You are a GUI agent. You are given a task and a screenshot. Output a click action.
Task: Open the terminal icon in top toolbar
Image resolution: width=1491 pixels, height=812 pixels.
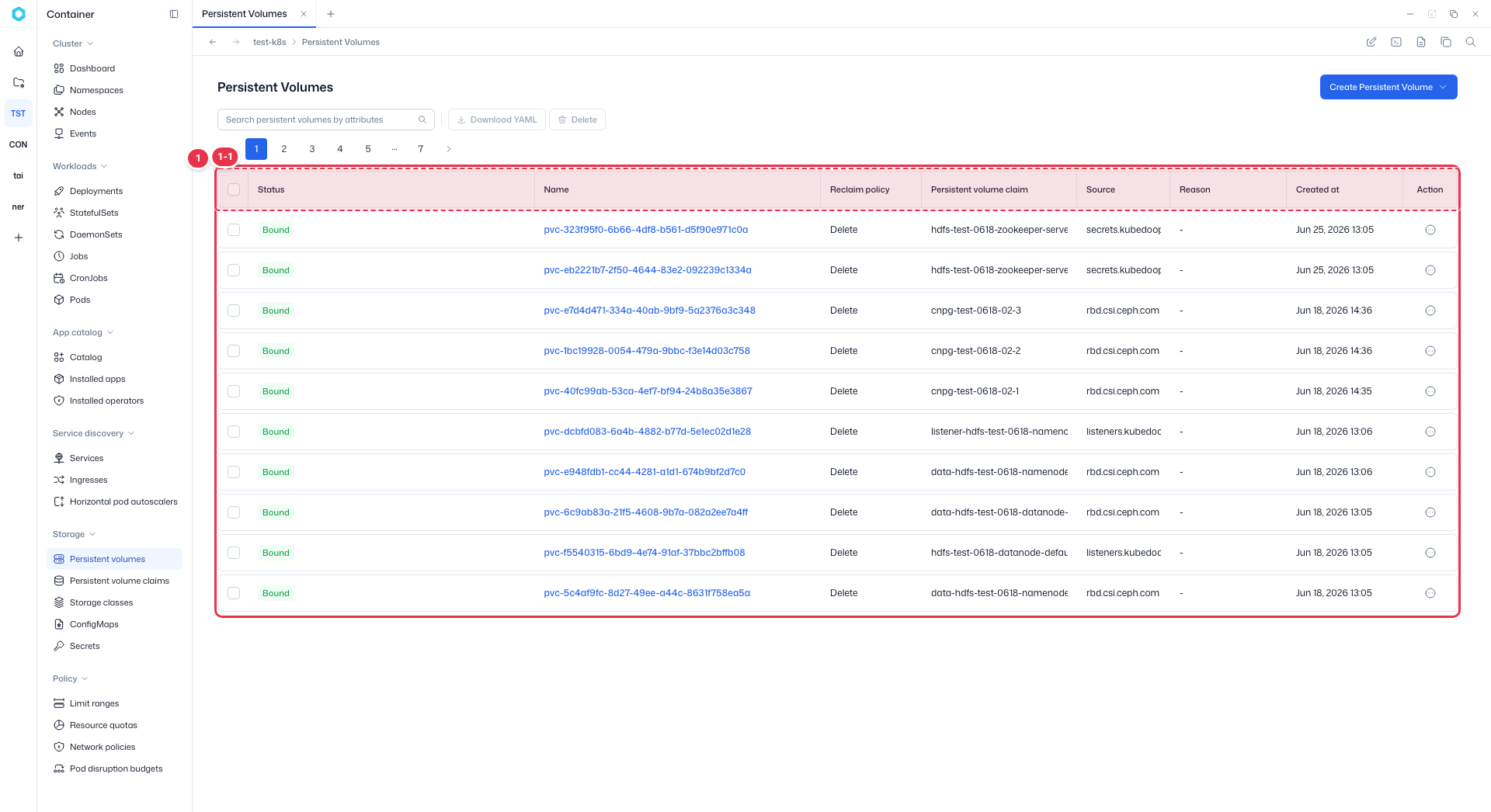point(1396,42)
